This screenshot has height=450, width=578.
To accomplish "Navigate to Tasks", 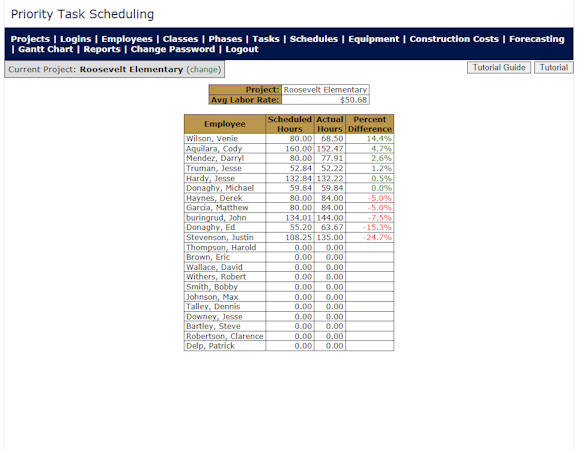I will 266,39.
